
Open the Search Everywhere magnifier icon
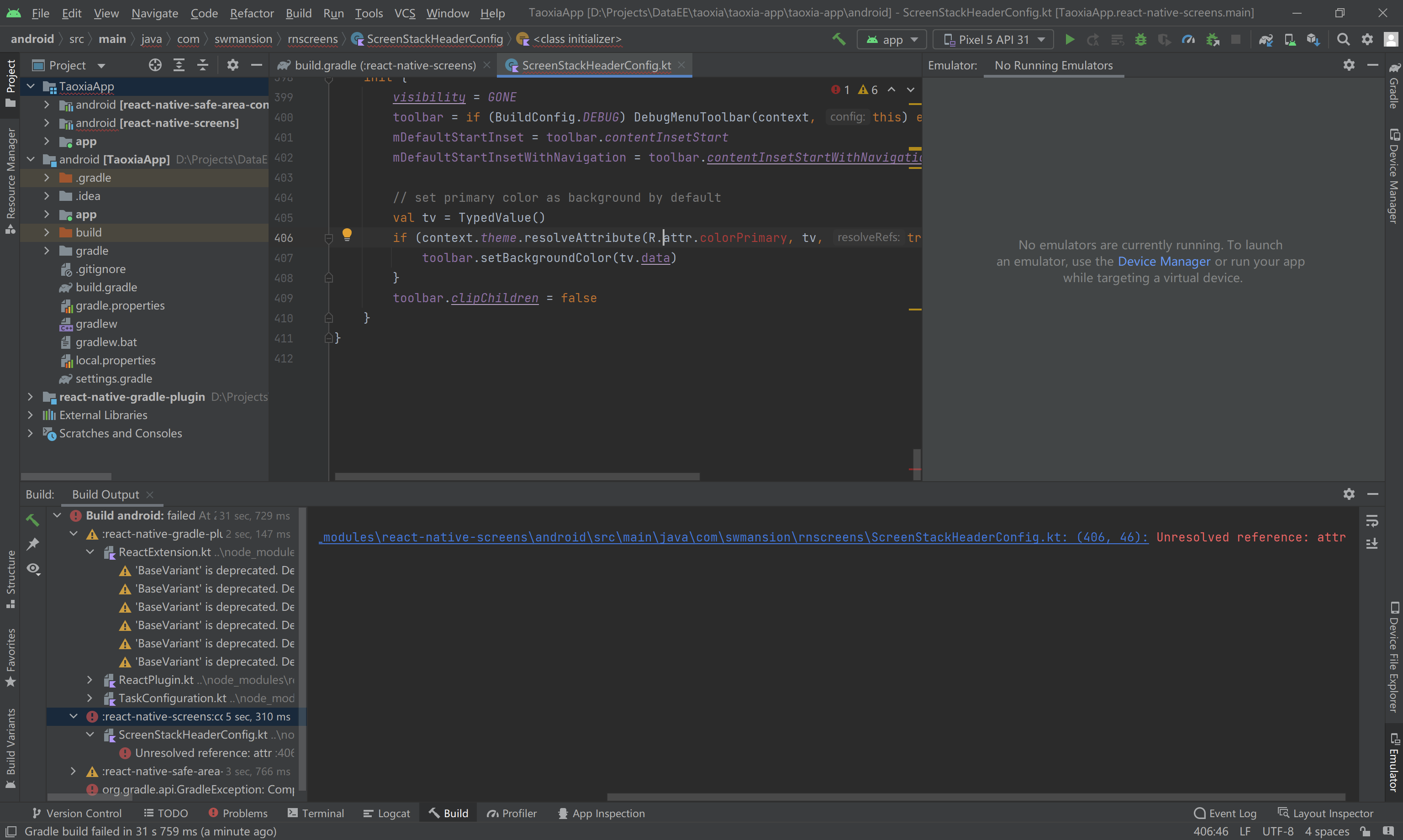1342,39
